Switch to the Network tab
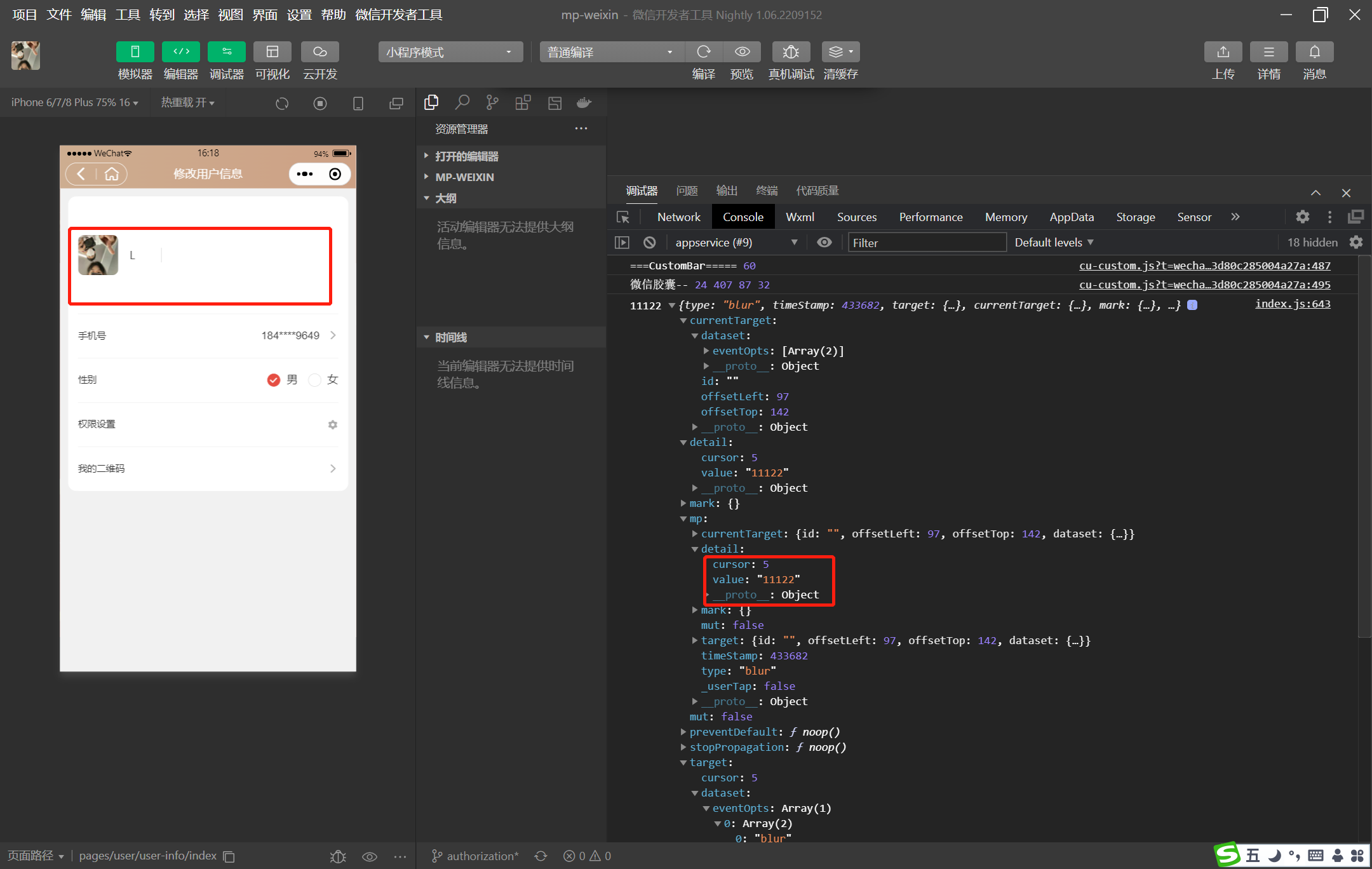 678,217
